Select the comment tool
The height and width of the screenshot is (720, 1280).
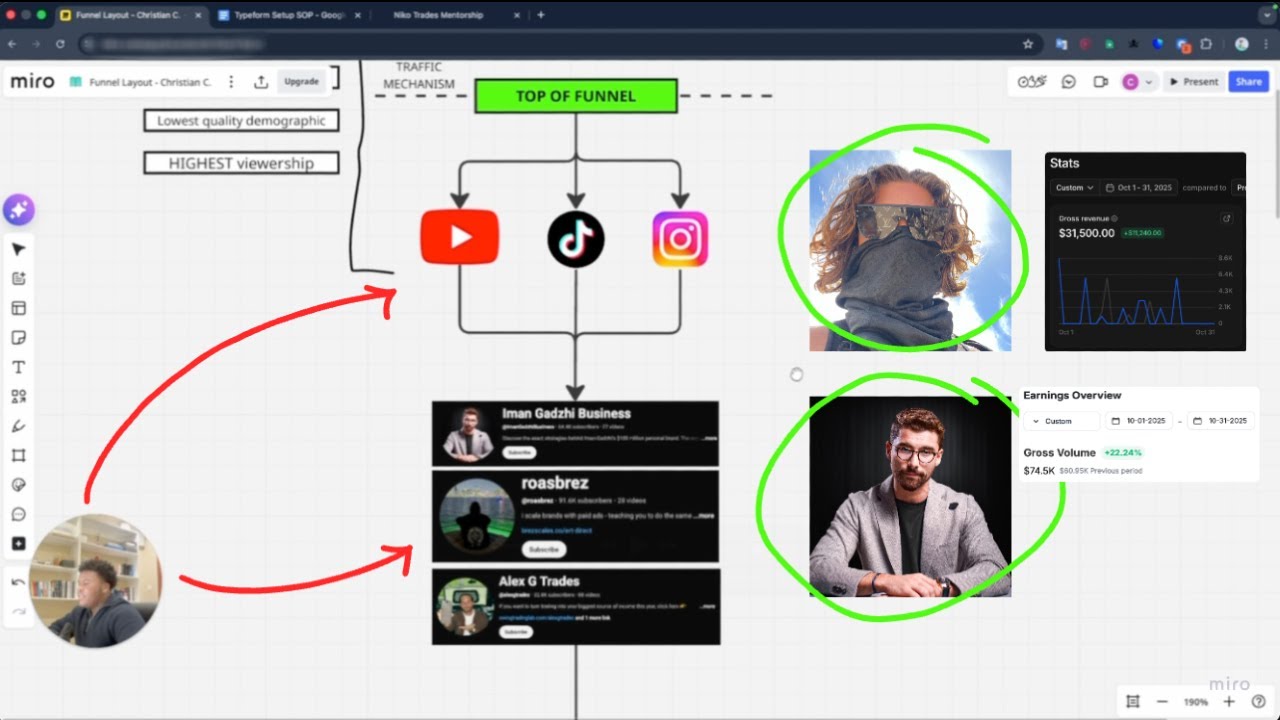[19, 515]
